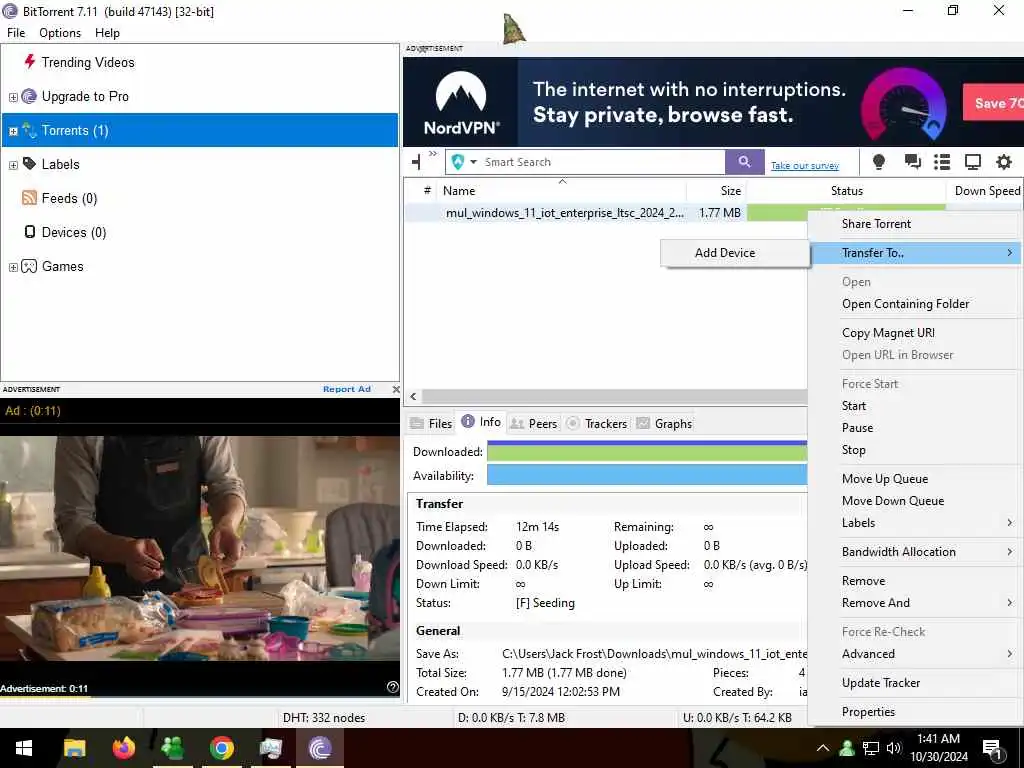Expand the Upgrade to Pro tree node
Screen dimensions: 1024x768
(x=13, y=97)
